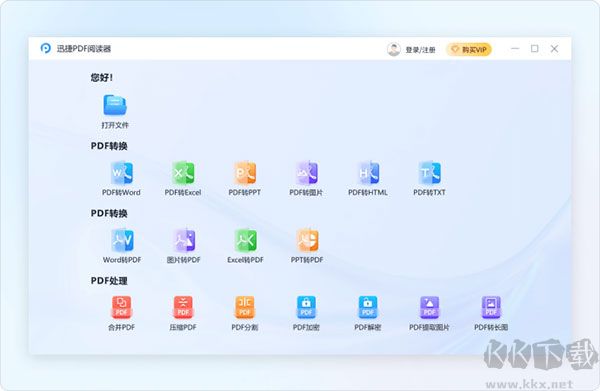Open the 压缩PDF compress tool
Viewport: 600px width, 391px height.
(183, 307)
